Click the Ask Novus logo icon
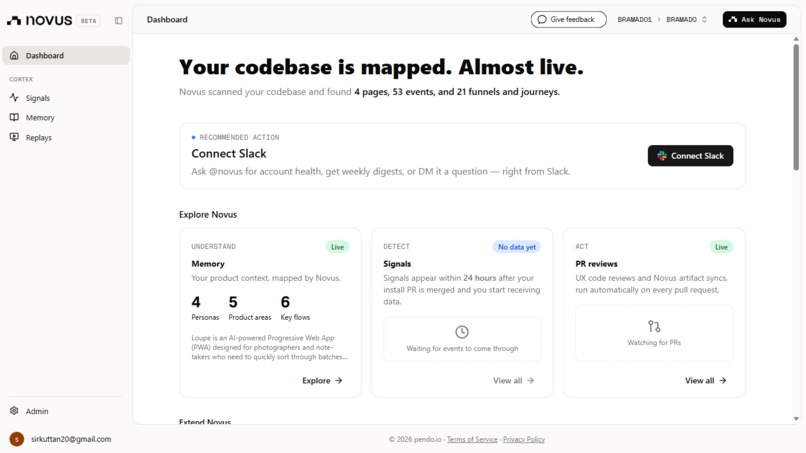Image resolution: width=806 pixels, height=453 pixels. (x=733, y=20)
